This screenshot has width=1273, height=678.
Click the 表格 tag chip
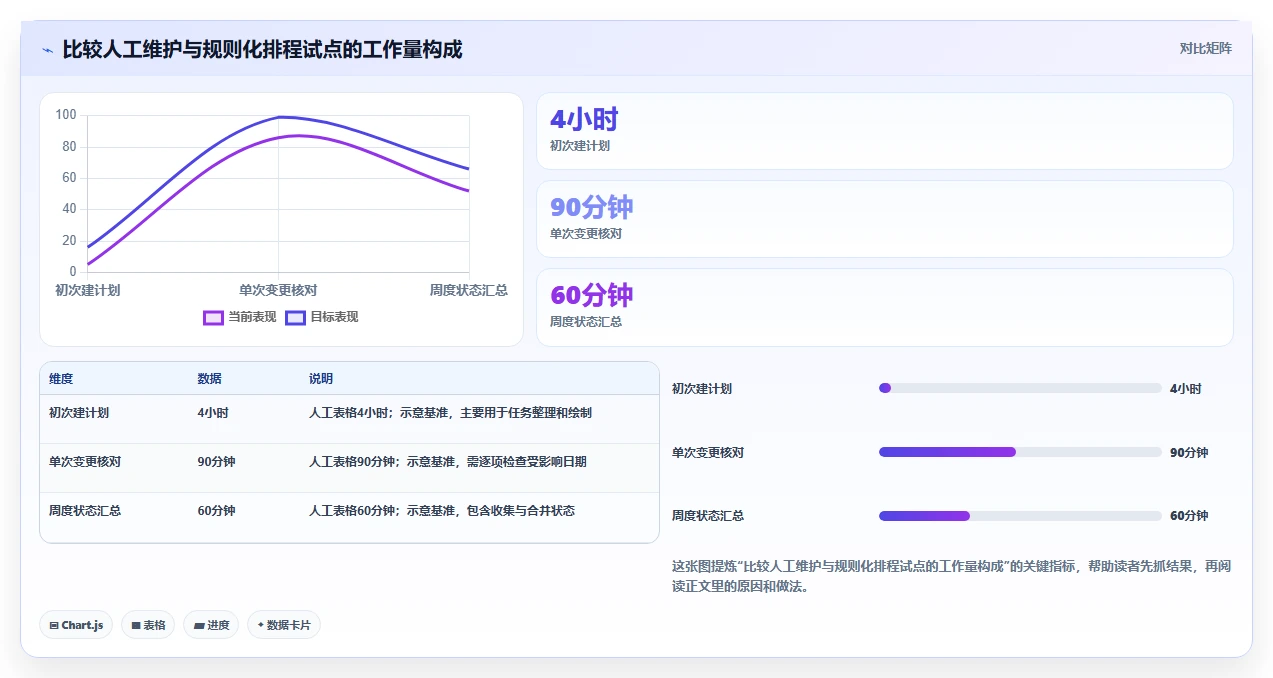(x=148, y=625)
